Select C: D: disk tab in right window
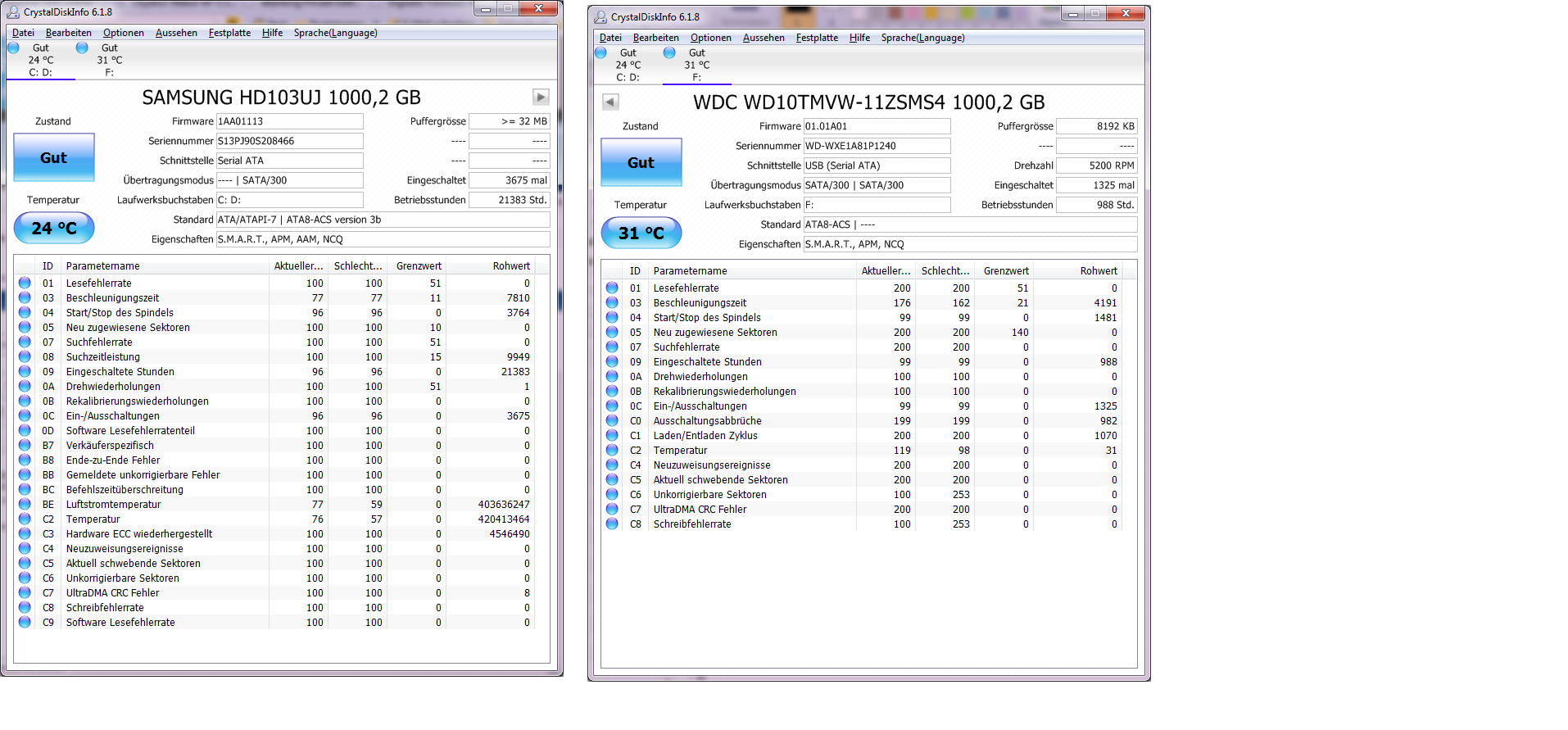 tap(628, 65)
